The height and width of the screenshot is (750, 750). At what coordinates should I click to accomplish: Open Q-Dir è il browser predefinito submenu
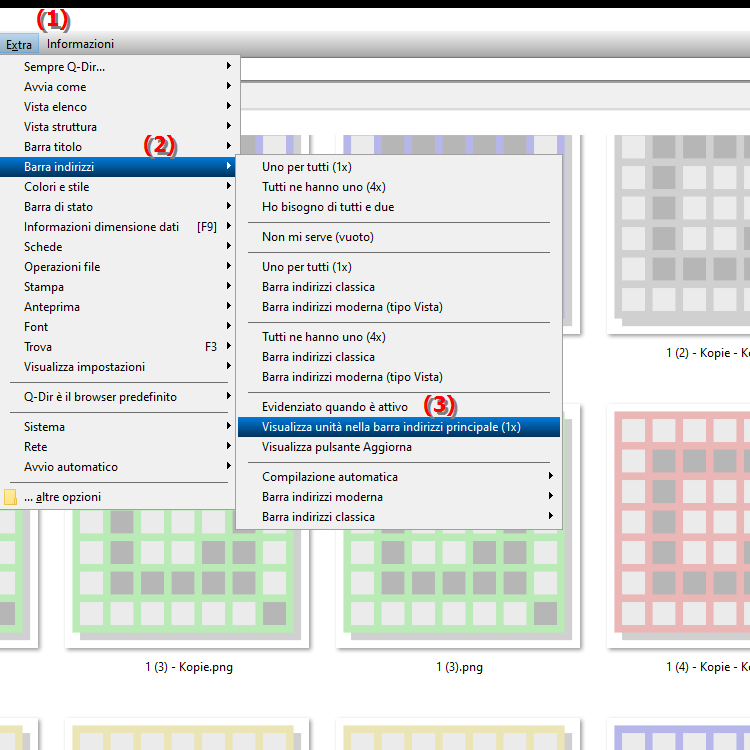click(118, 397)
